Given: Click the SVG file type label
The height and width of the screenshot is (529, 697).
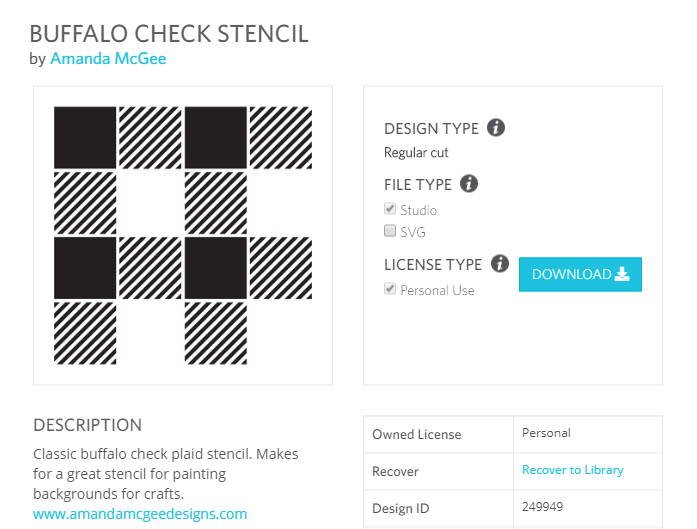Looking at the screenshot, I should 413,232.
